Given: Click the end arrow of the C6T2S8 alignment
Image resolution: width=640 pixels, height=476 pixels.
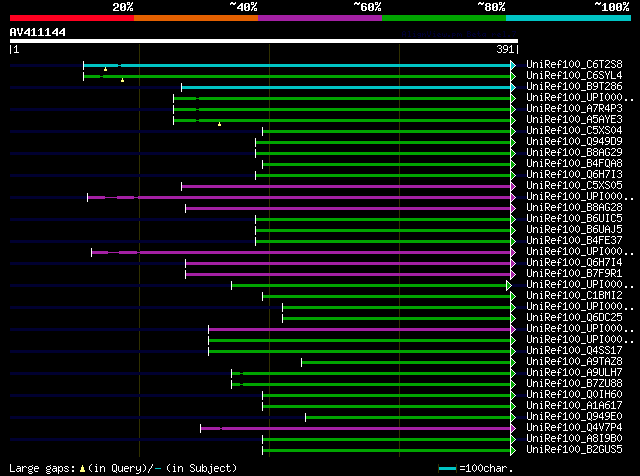Looking at the screenshot, I should coord(513,65).
